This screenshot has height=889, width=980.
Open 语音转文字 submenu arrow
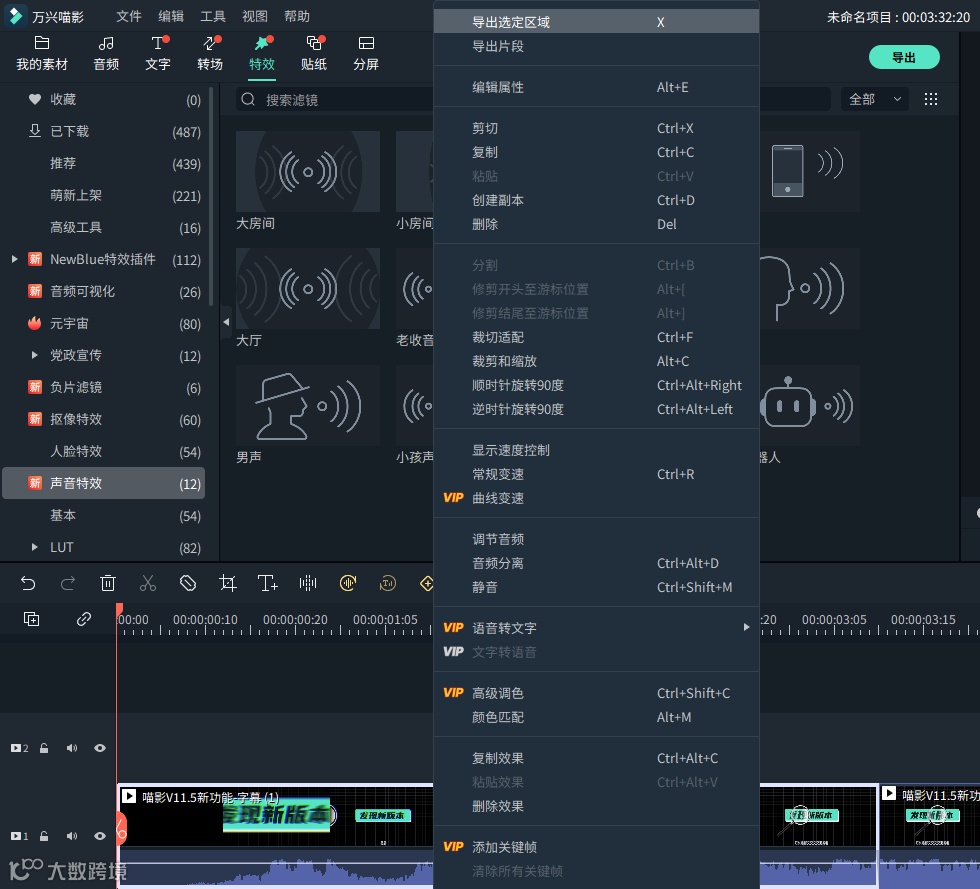[x=746, y=627]
